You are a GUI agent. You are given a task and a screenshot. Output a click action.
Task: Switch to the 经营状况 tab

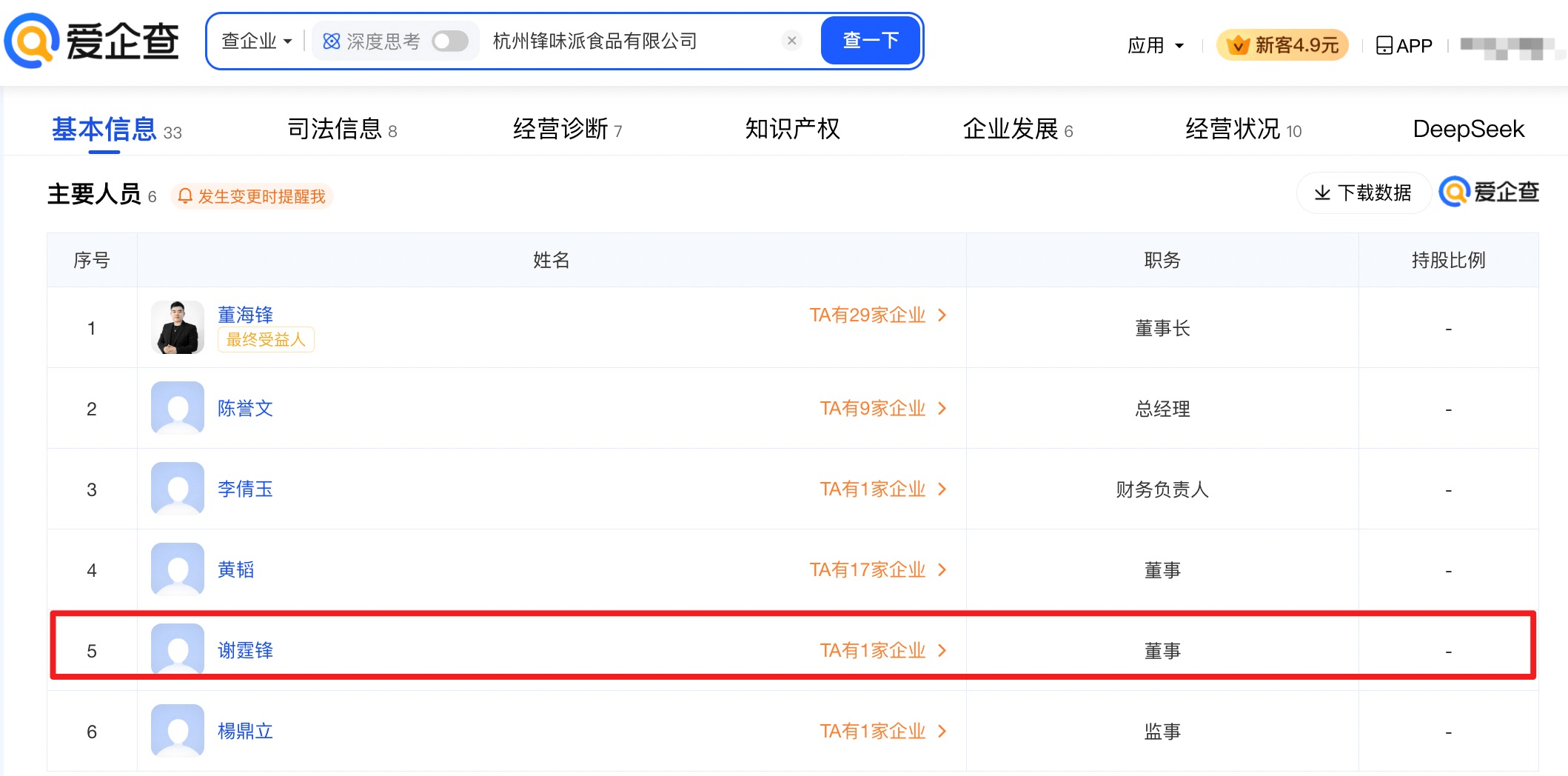tap(1243, 129)
